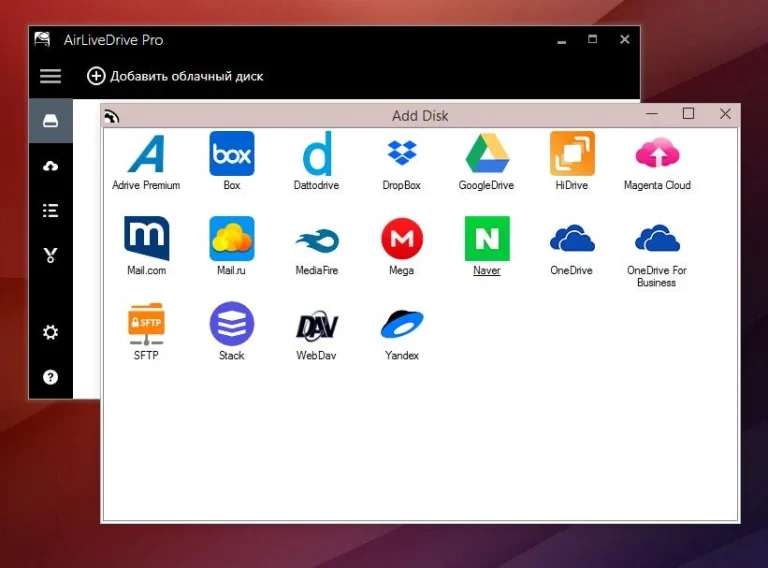Click the AirLiveDrive Pro app logo
The width and height of the screenshot is (768, 568).
point(43,39)
